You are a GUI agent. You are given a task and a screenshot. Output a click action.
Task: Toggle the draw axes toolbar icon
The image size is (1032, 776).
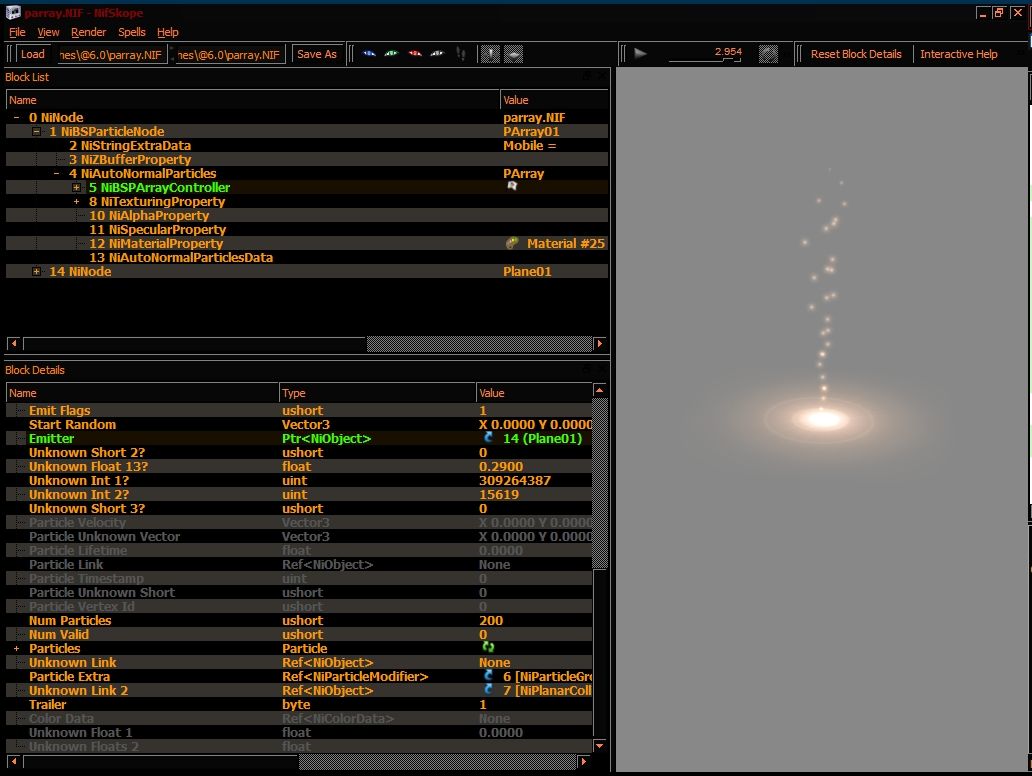pyautogui.click(x=490, y=54)
